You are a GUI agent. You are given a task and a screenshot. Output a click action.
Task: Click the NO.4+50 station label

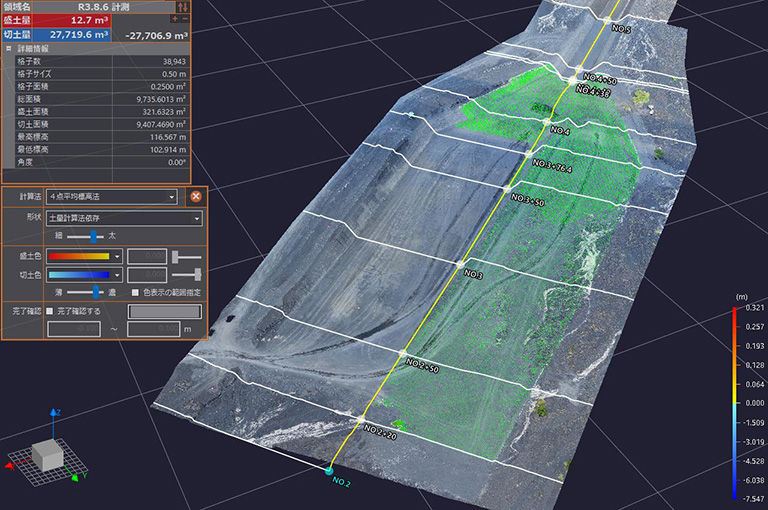[x=600, y=78]
